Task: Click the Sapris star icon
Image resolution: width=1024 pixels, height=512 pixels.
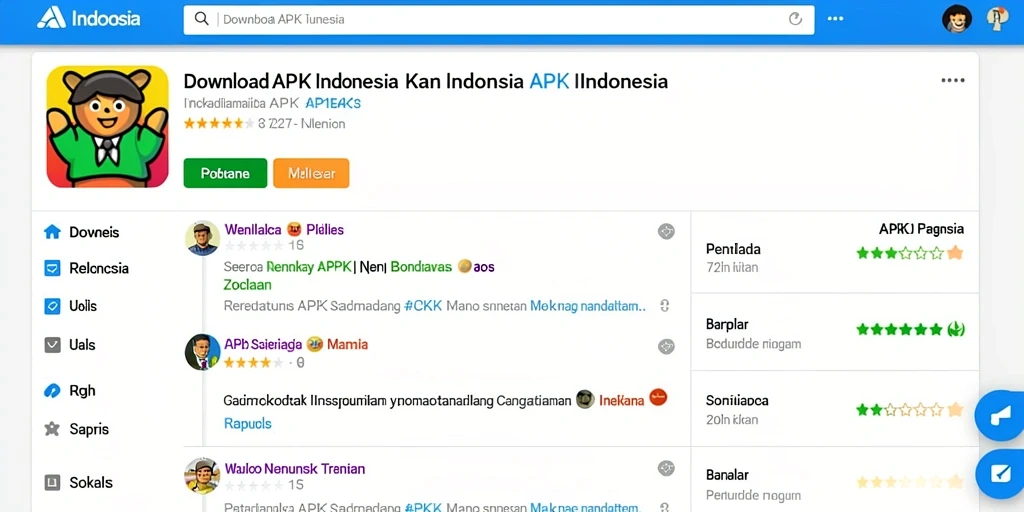Action: tap(52, 429)
